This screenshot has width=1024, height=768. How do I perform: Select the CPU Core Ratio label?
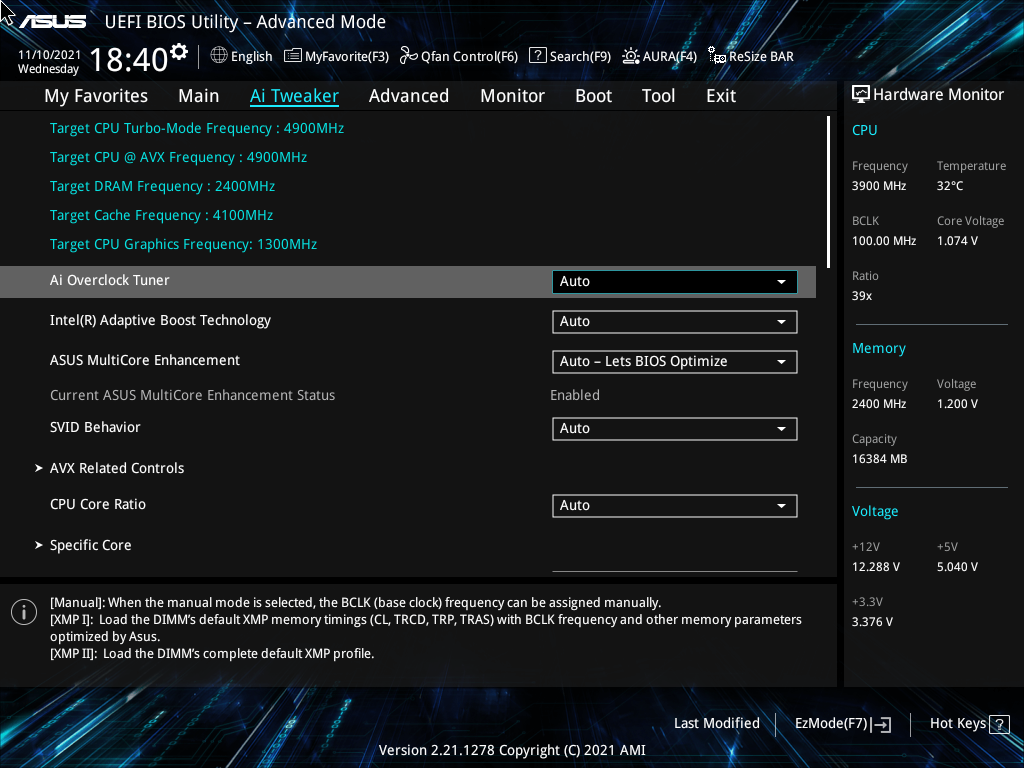pos(98,505)
